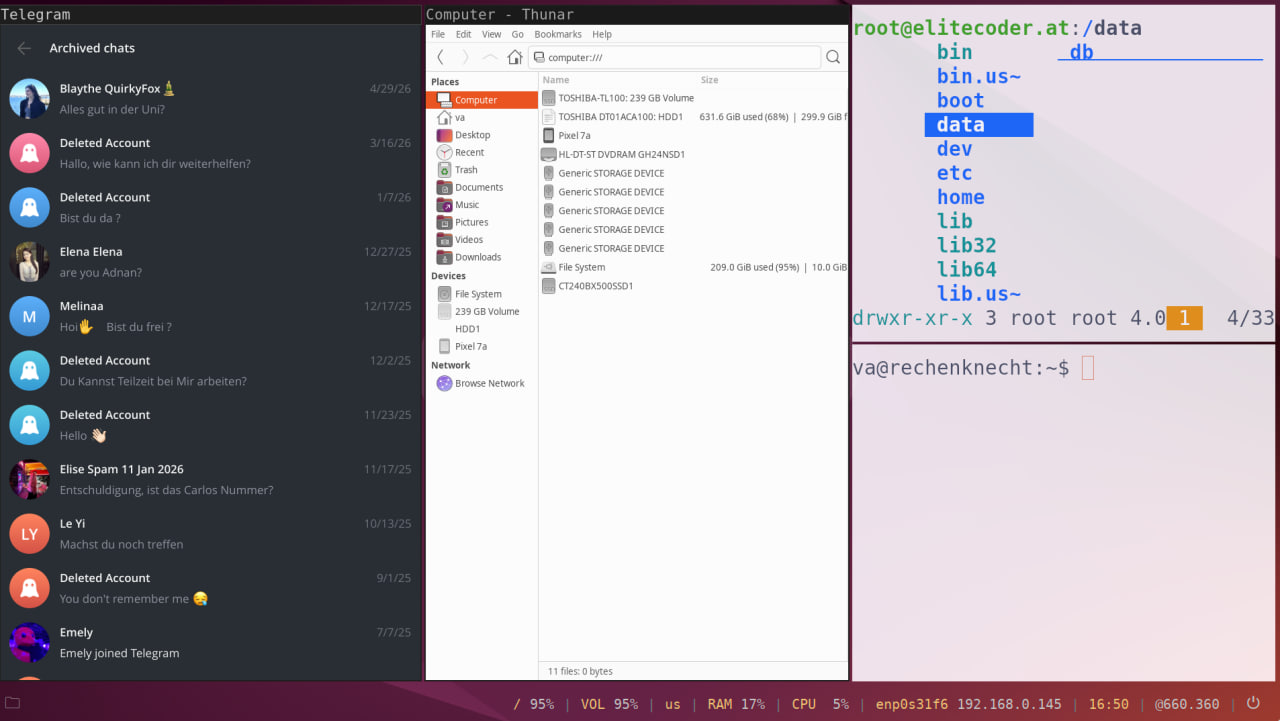The image size is (1280, 721).
Task: Open View menu in Thunar
Action: tap(492, 34)
